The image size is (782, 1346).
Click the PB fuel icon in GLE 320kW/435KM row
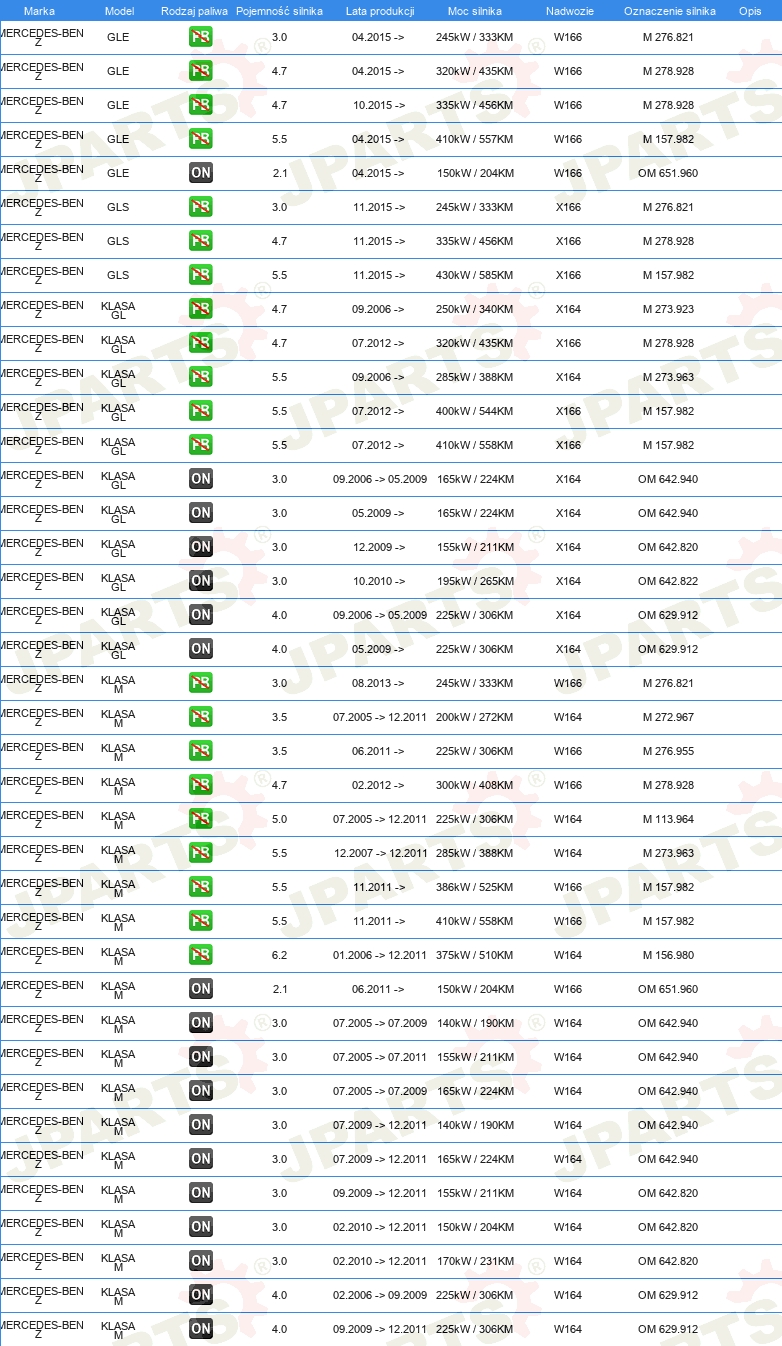201,71
